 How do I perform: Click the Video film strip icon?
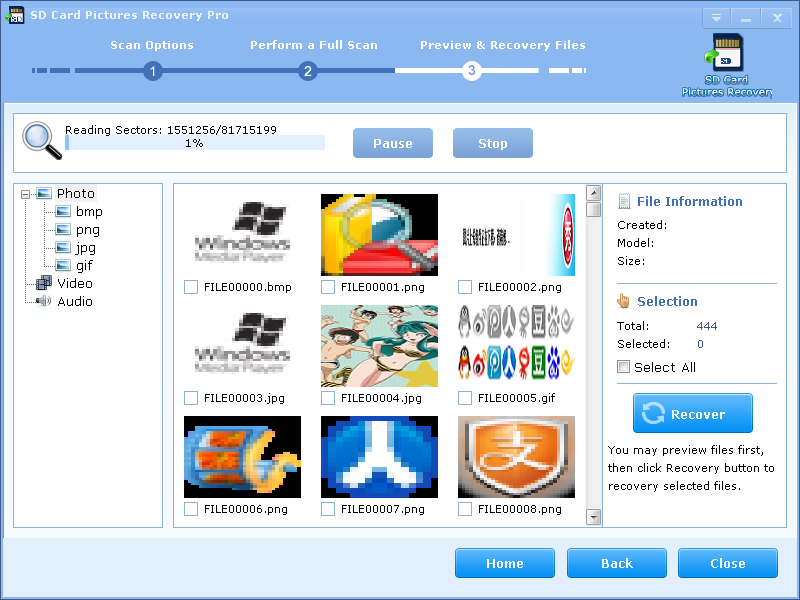[x=44, y=283]
